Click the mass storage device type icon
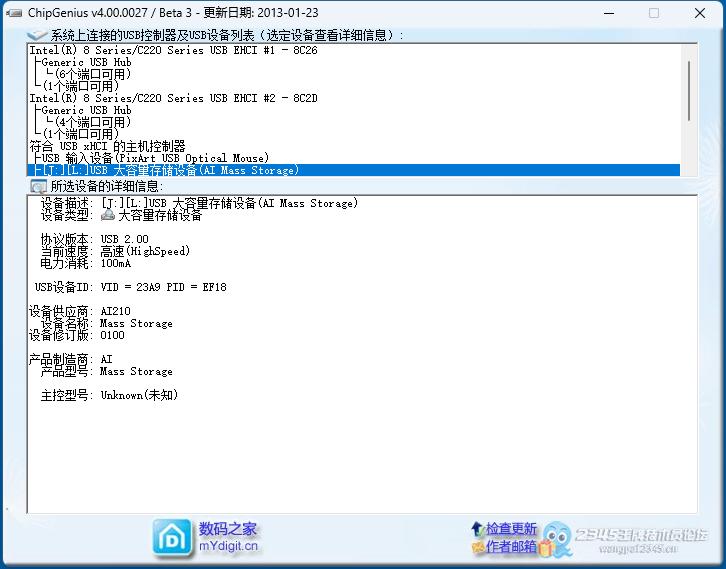The image size is (726, 569). tap(108, 215)
